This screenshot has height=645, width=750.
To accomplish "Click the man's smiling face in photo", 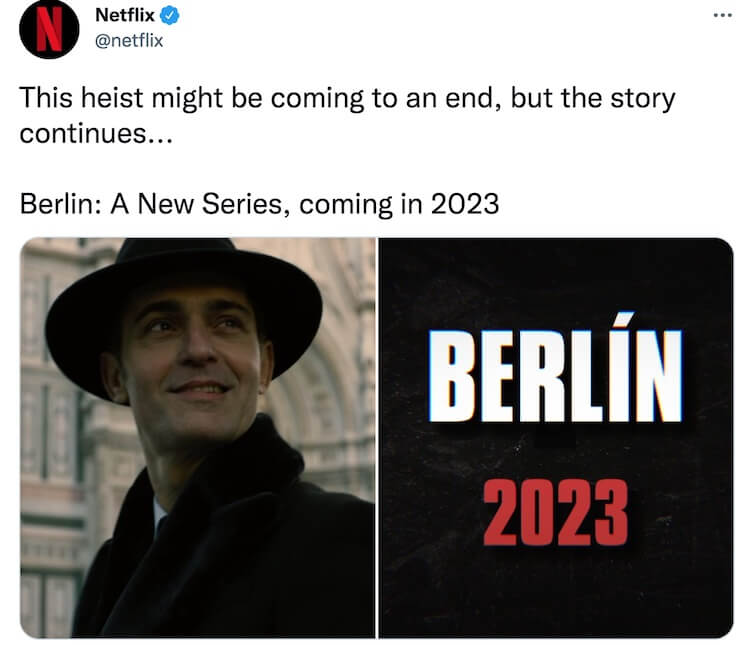I will 191,364.
